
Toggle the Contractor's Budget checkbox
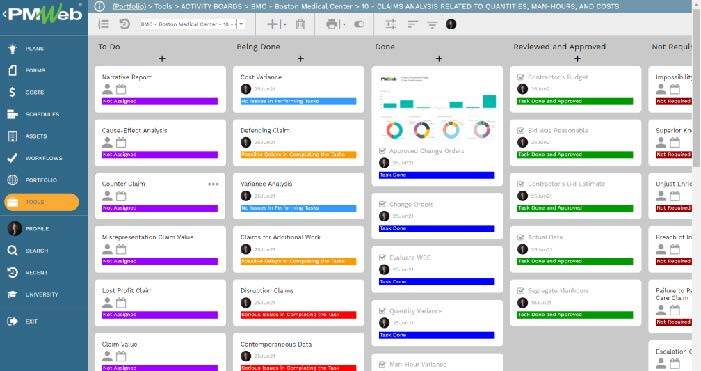pyautogui.click(x=520, y=77)
